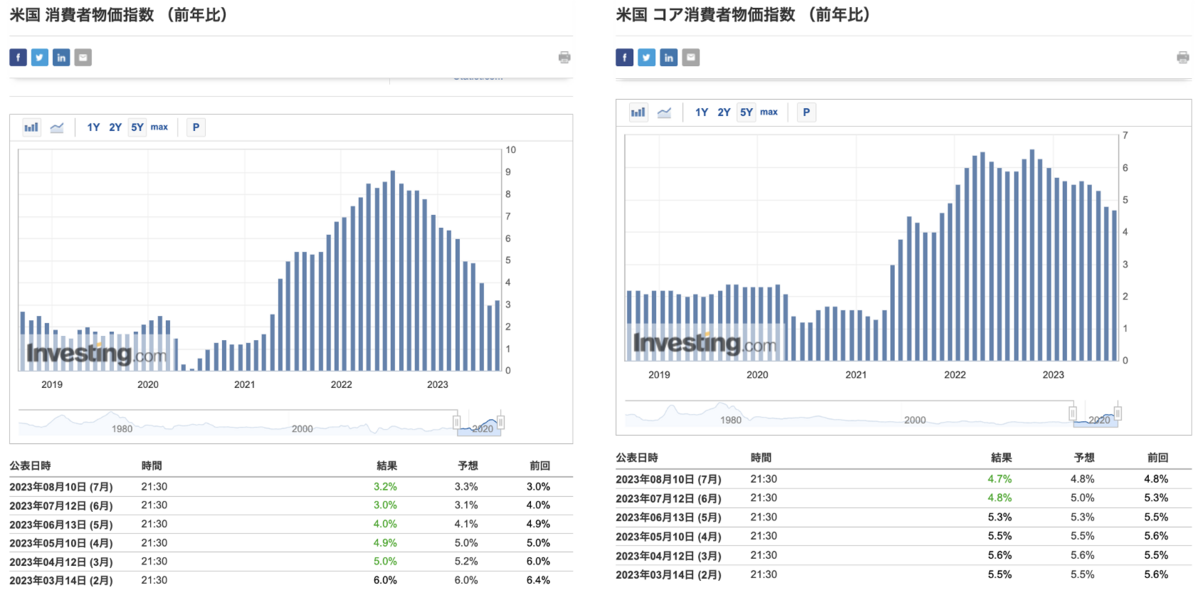Share CPI chart on LinkedIn
The width and height of the screenshot is (1200, 595).
point(61,57)
